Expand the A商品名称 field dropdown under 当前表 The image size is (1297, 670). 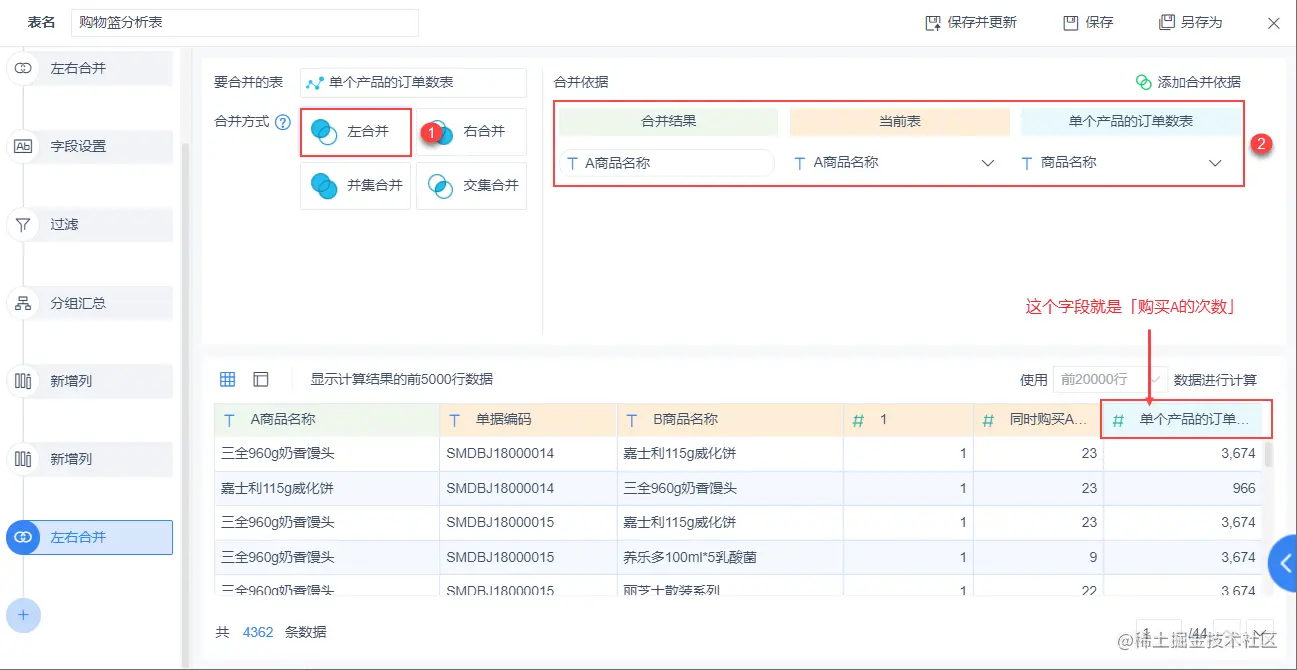pos(987,161)
